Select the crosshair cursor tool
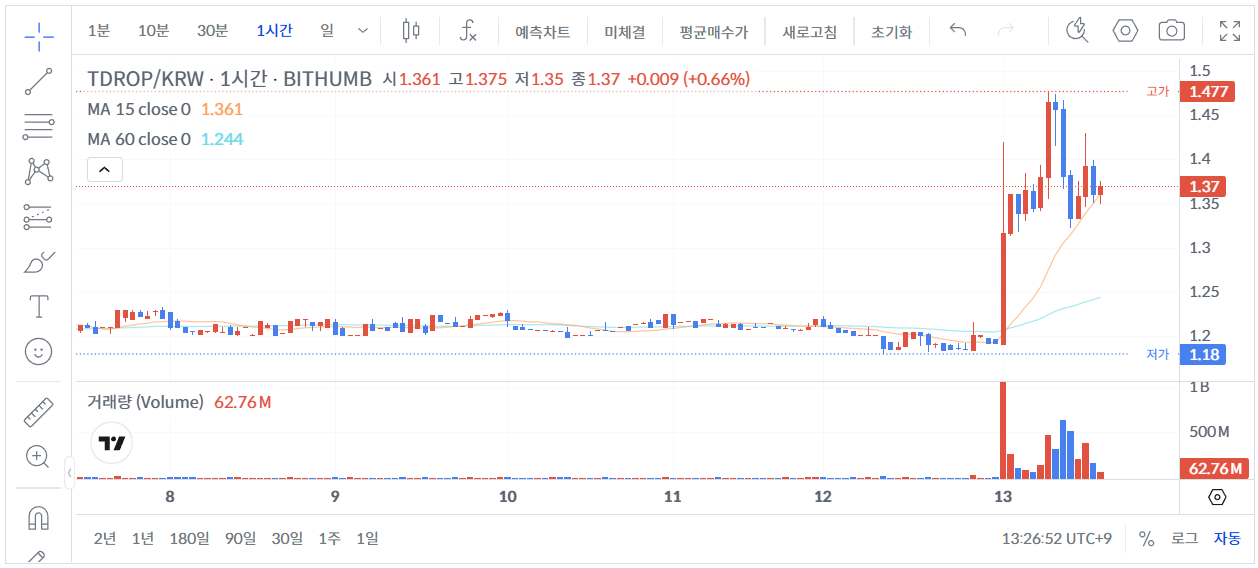This screenshot has height=568, width=1258. pos(39,37)
